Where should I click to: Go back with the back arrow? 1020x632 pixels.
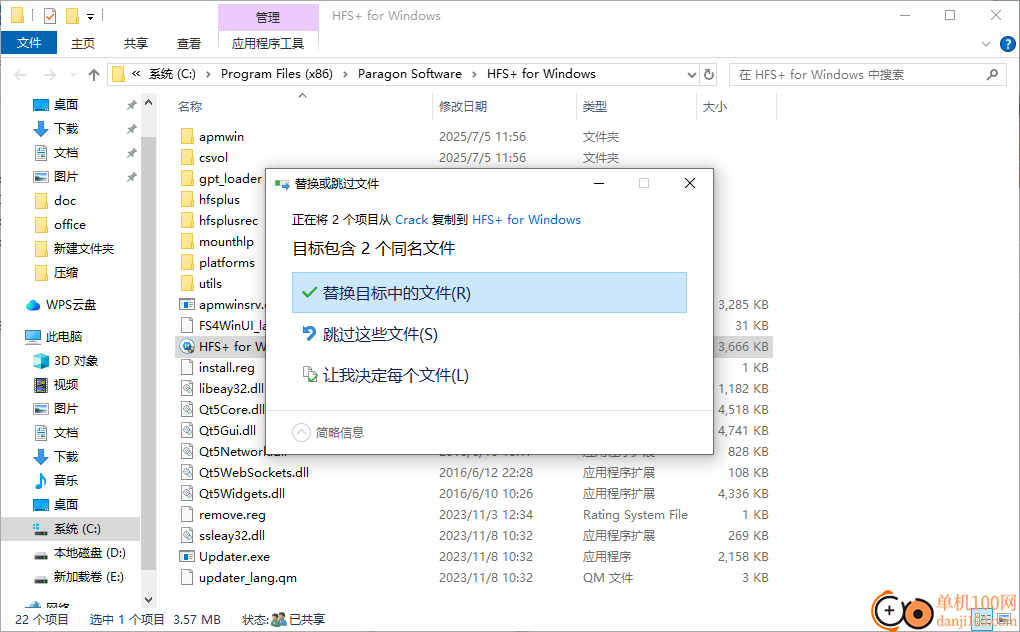click(20, 75)
